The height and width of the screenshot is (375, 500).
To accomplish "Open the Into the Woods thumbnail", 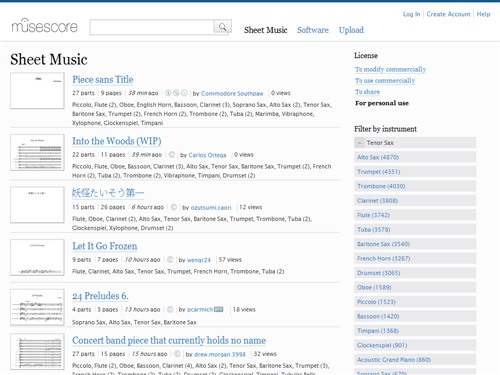I will (37, 152).
